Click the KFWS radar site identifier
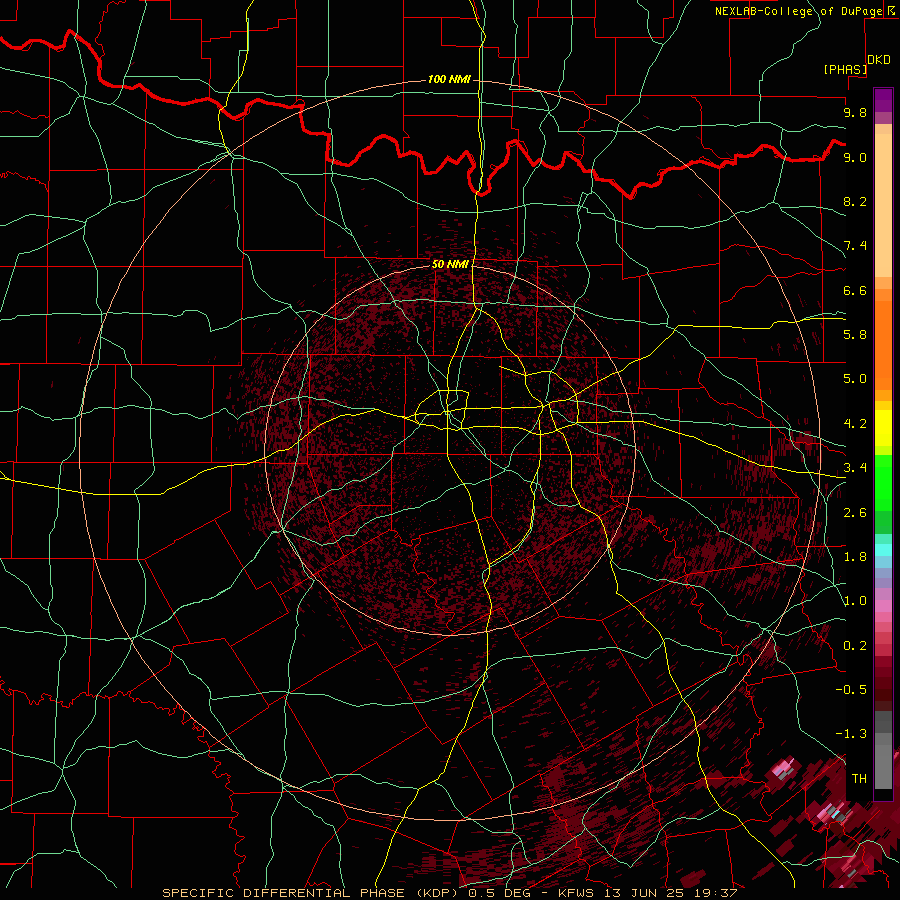 [577, 893]
